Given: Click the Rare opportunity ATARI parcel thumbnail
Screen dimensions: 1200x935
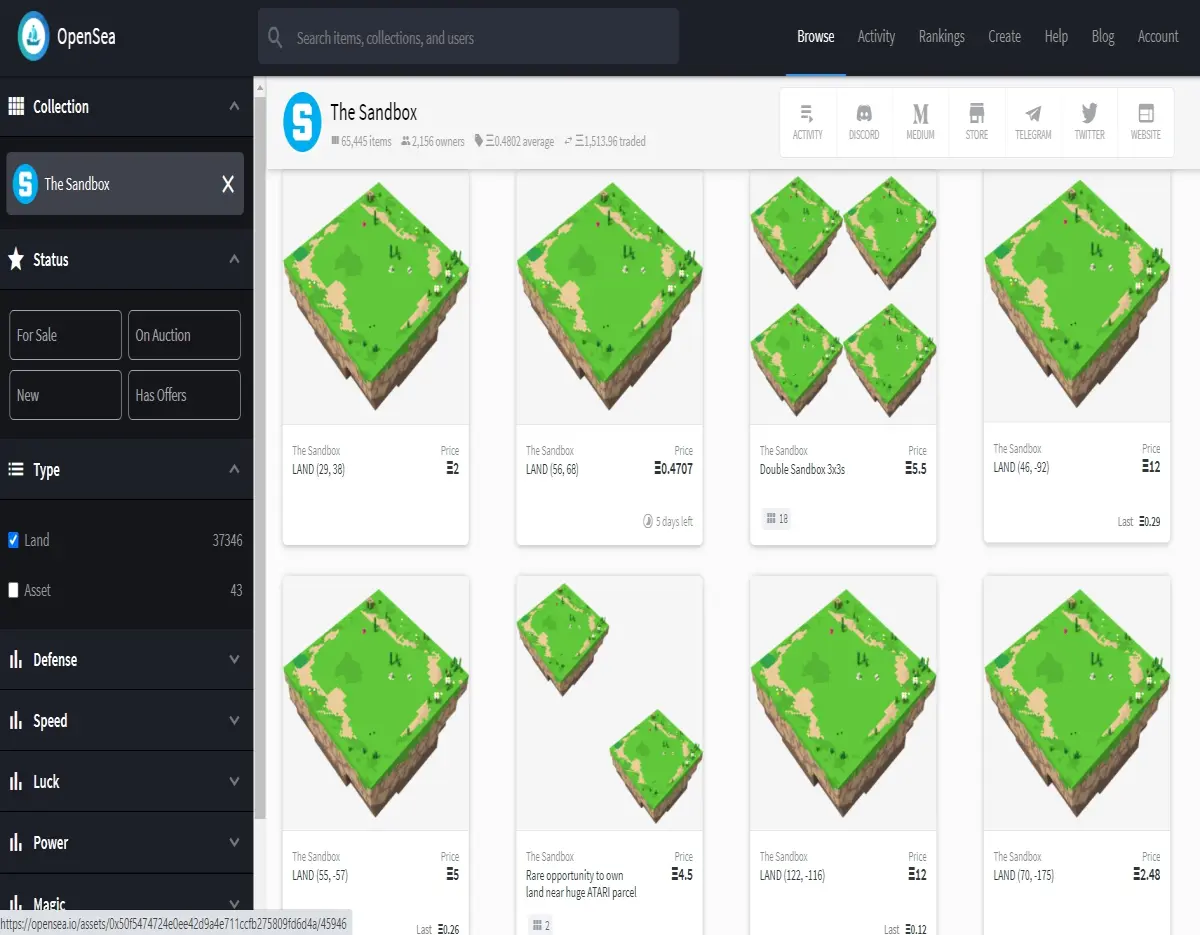Looking at the screenshot, I should (609, 702).
